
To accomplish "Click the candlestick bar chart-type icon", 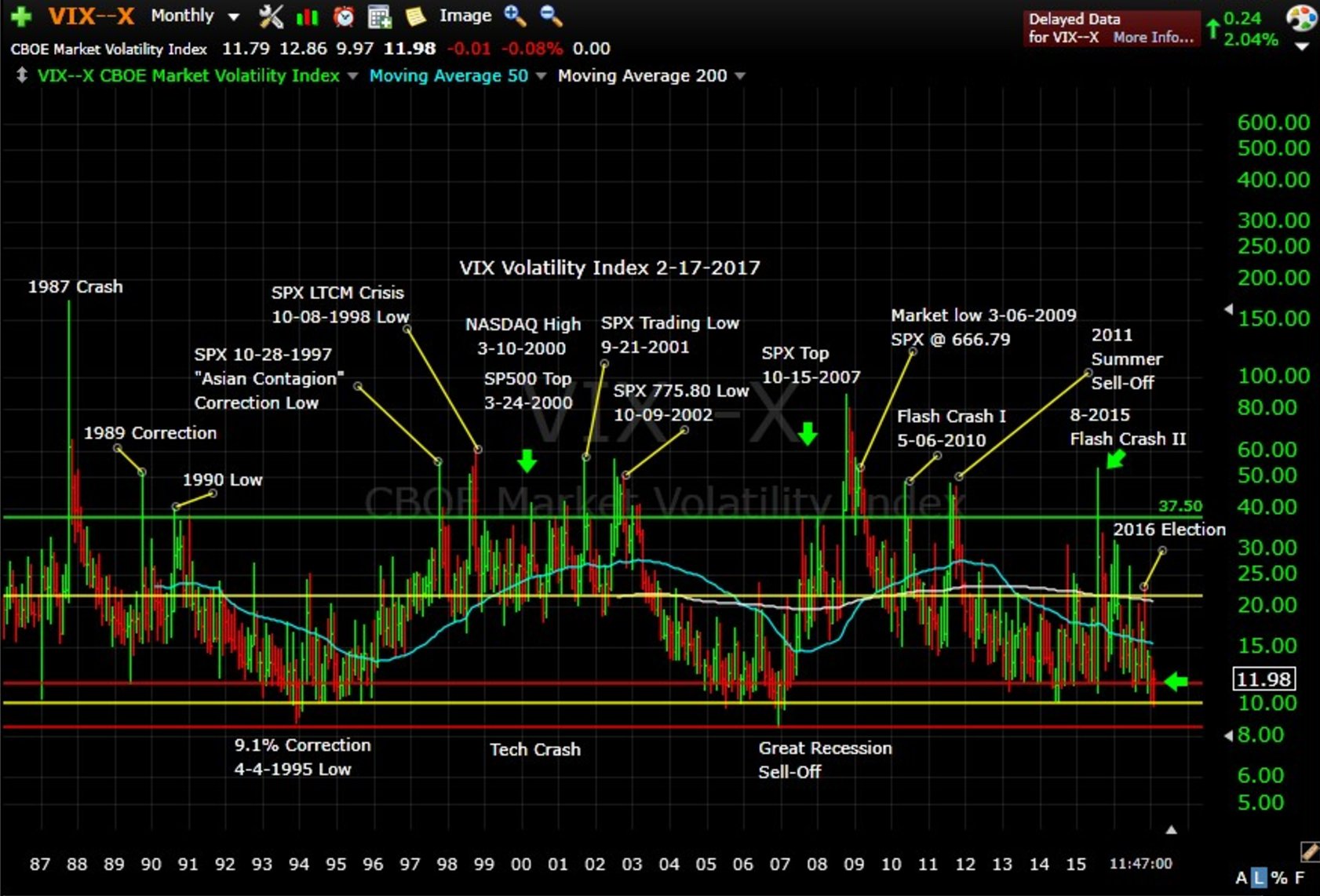I will (x=307, y=16).
